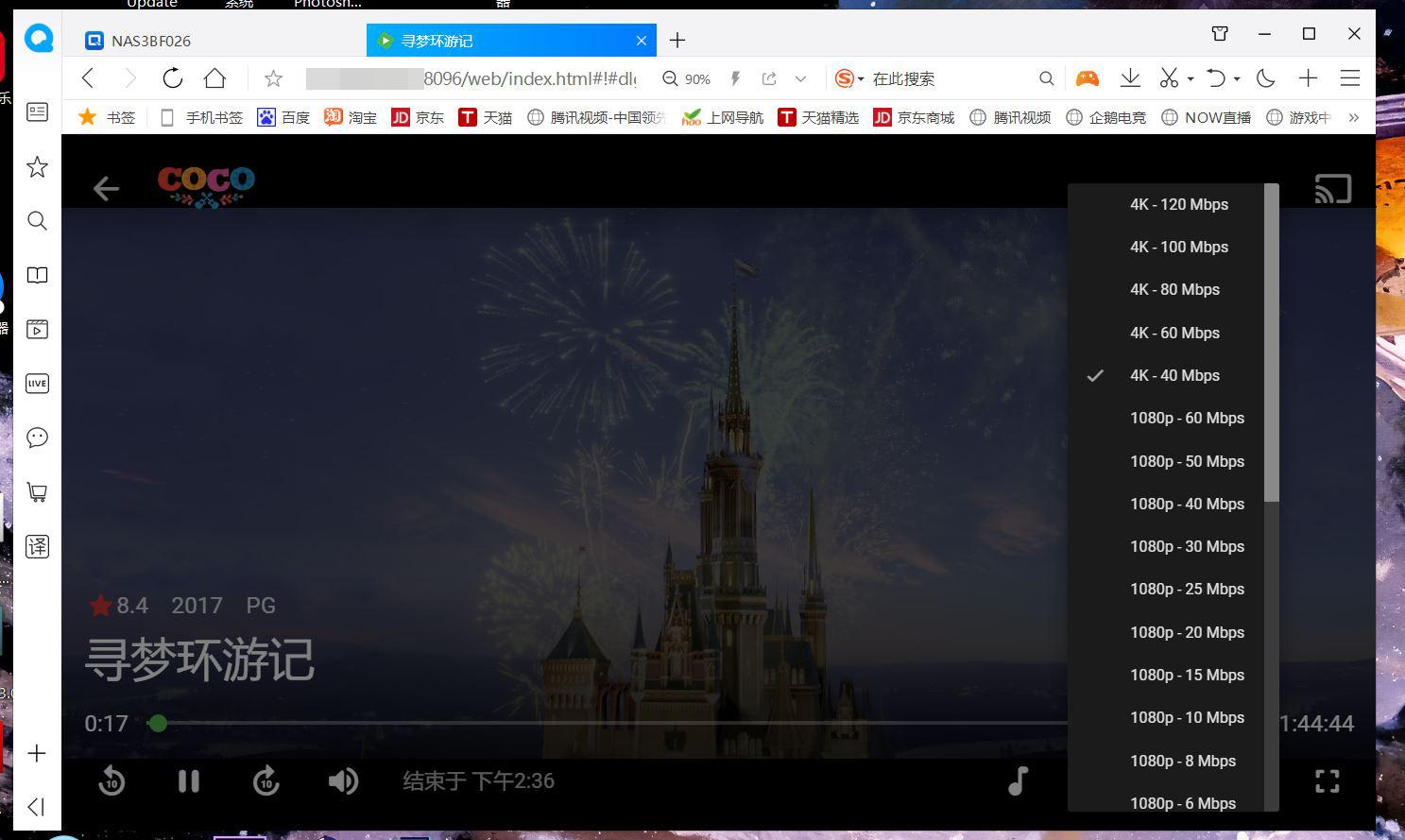Switch playback to 4K - 120 Mbps
The width and height of the screenshot is (1405, 840).
[x=1178, y=204]
